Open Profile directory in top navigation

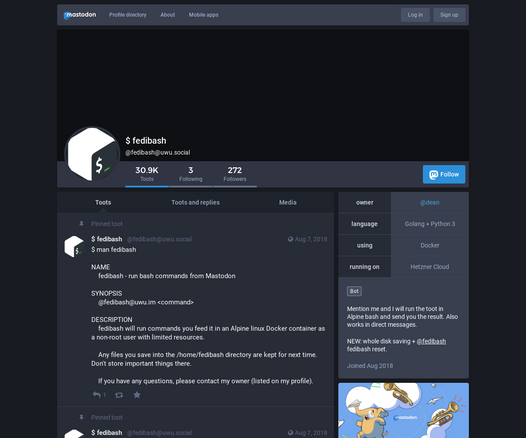click(127, 15)
